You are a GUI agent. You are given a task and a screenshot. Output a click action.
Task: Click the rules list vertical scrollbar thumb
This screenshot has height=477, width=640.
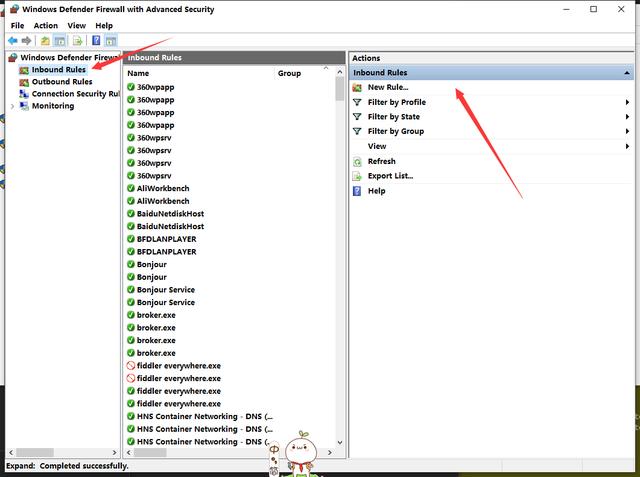click(340, 89)
